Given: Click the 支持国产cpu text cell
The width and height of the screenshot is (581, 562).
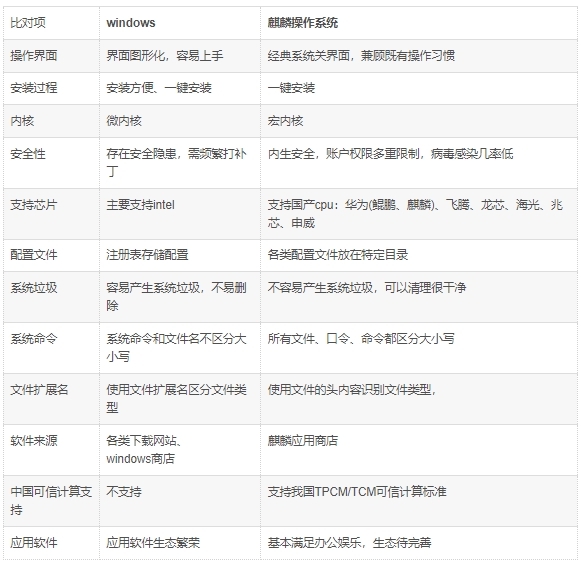Looking at the screenshot, I should 419,214.
